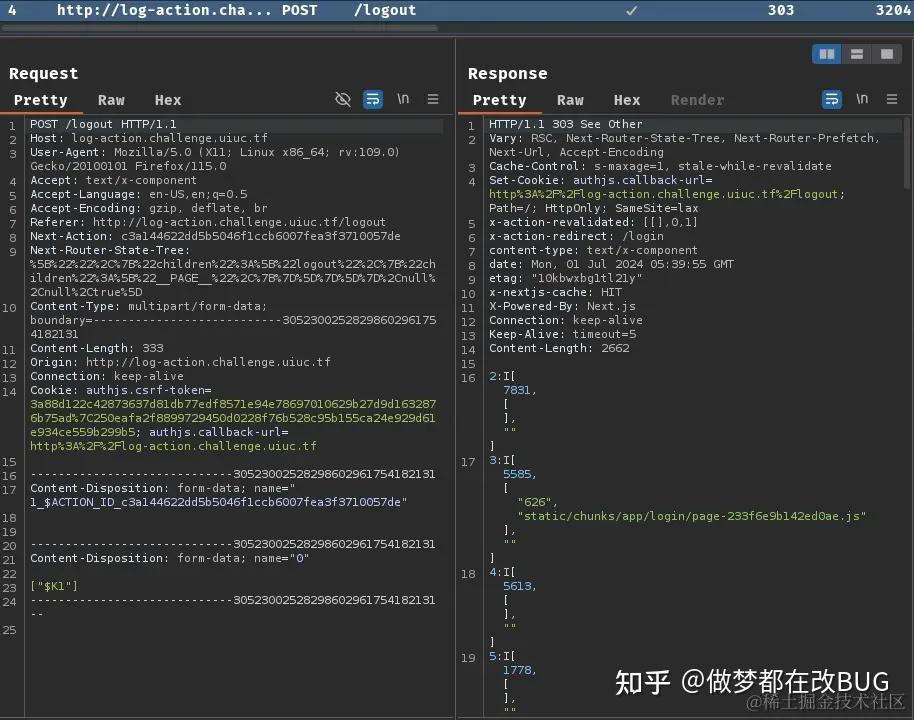Click the Origin header line
This screenshot has height=720, width=914.
tap(180, 362)
